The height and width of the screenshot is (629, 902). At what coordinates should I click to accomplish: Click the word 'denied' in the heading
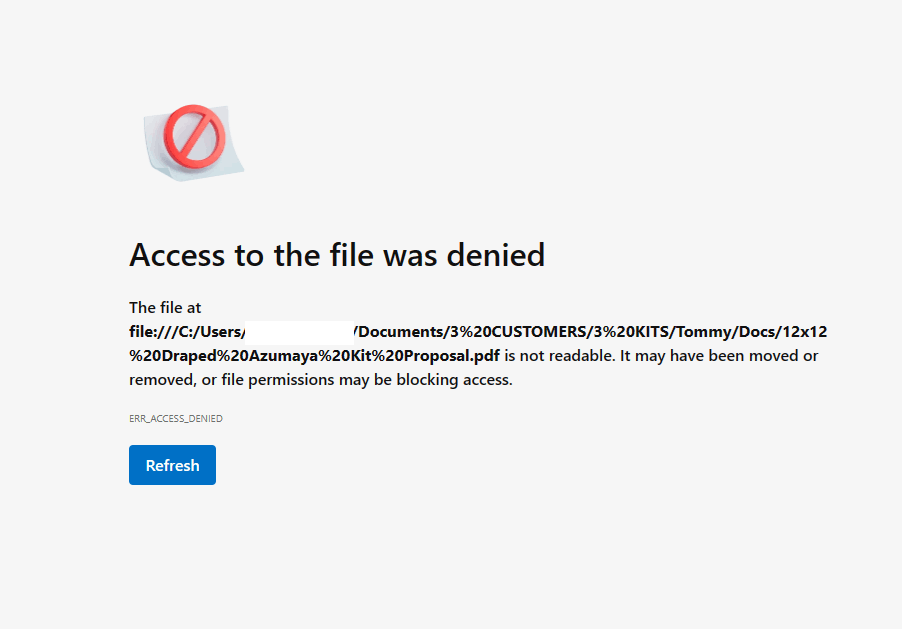[x=496, y=255]
